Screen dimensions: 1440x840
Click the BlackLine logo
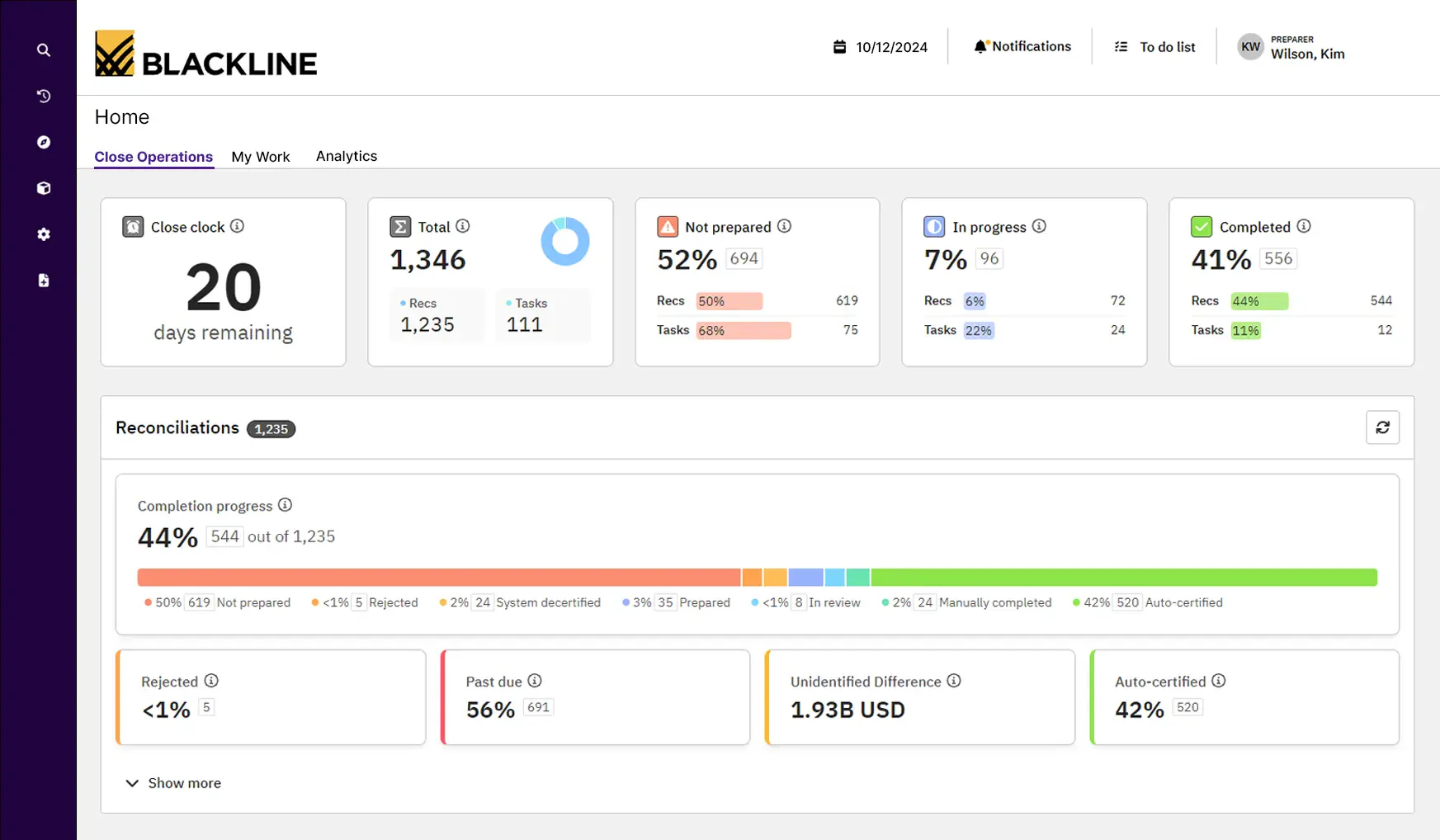[x=205, y=54]
